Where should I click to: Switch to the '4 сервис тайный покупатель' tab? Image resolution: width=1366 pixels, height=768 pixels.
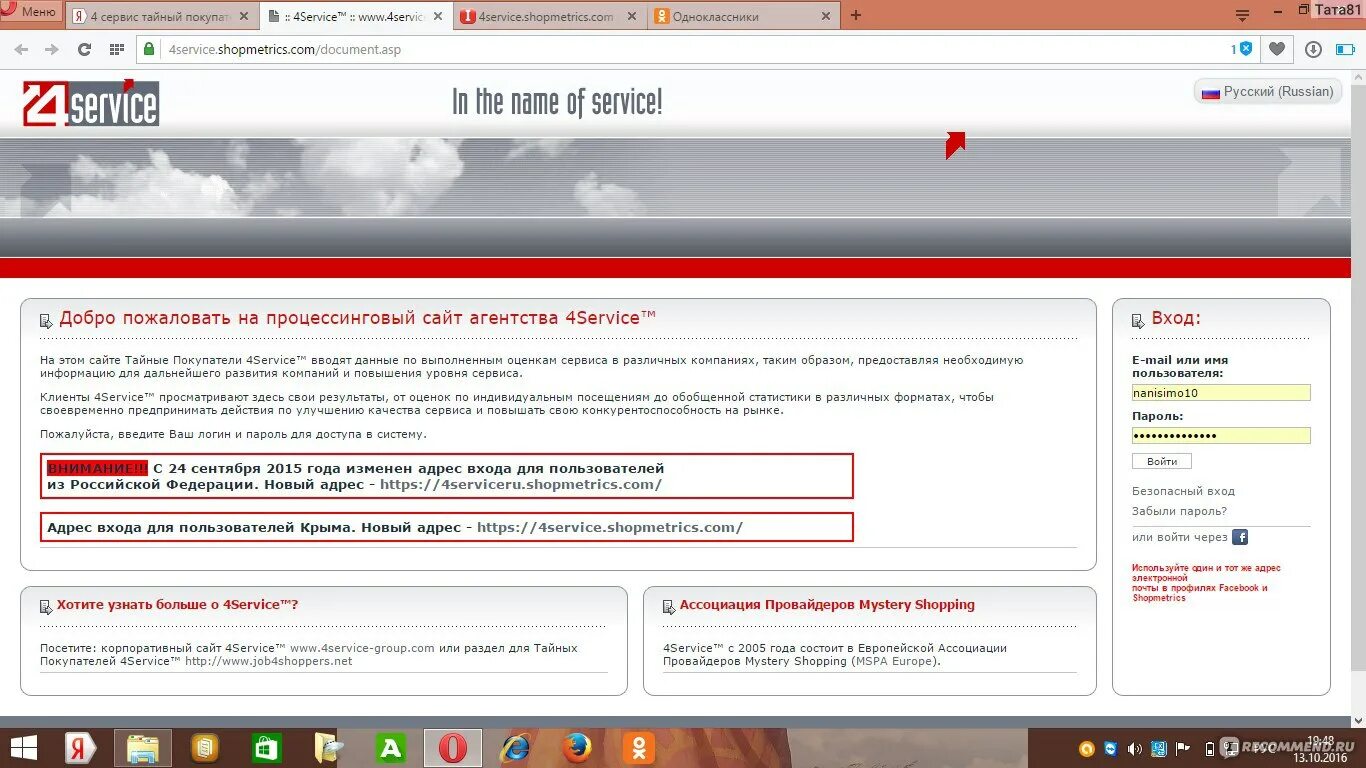point(160,16)
